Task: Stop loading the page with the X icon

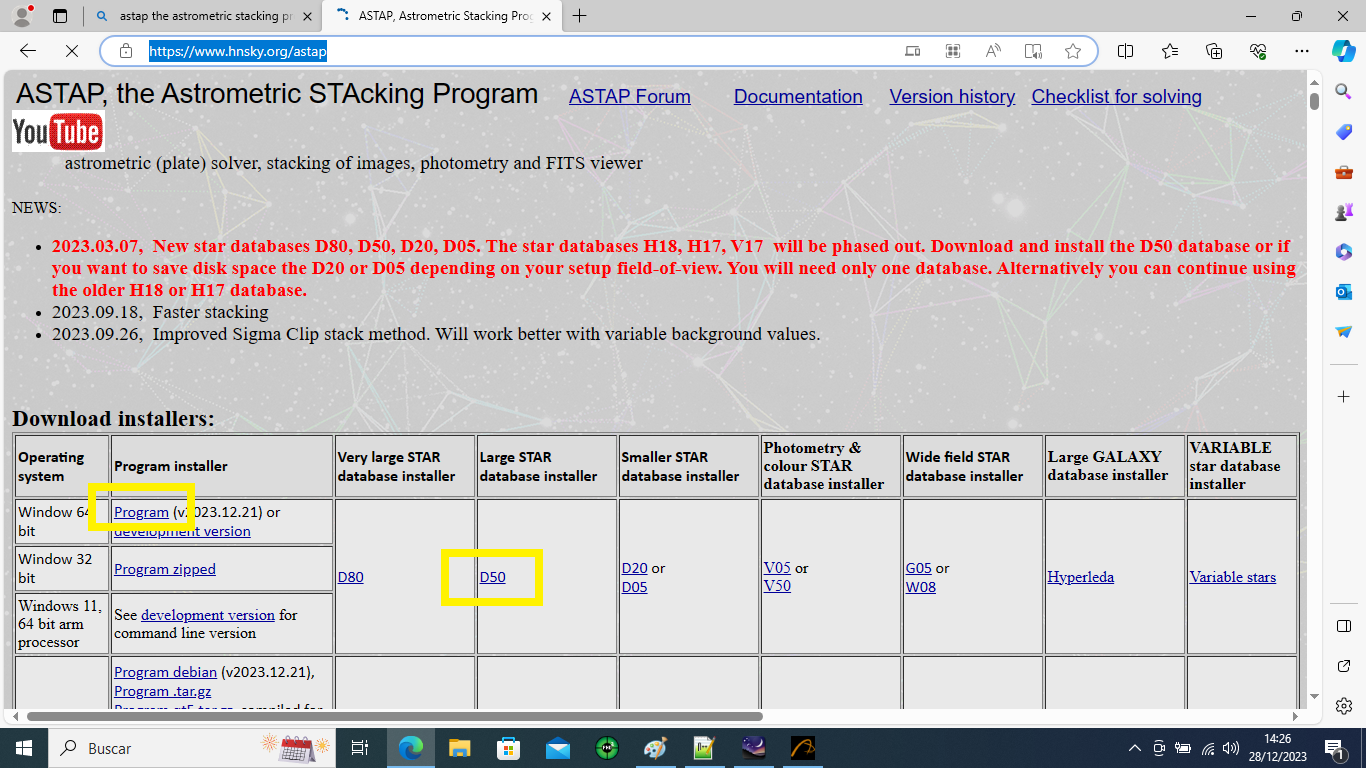Action: tap(73, 51)
